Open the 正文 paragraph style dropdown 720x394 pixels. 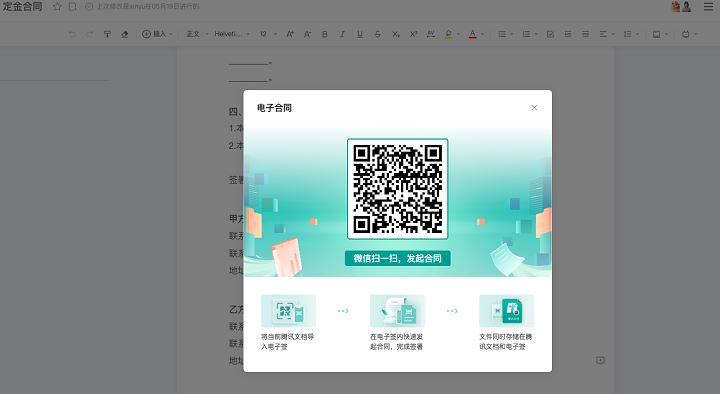tap(197, 34)
